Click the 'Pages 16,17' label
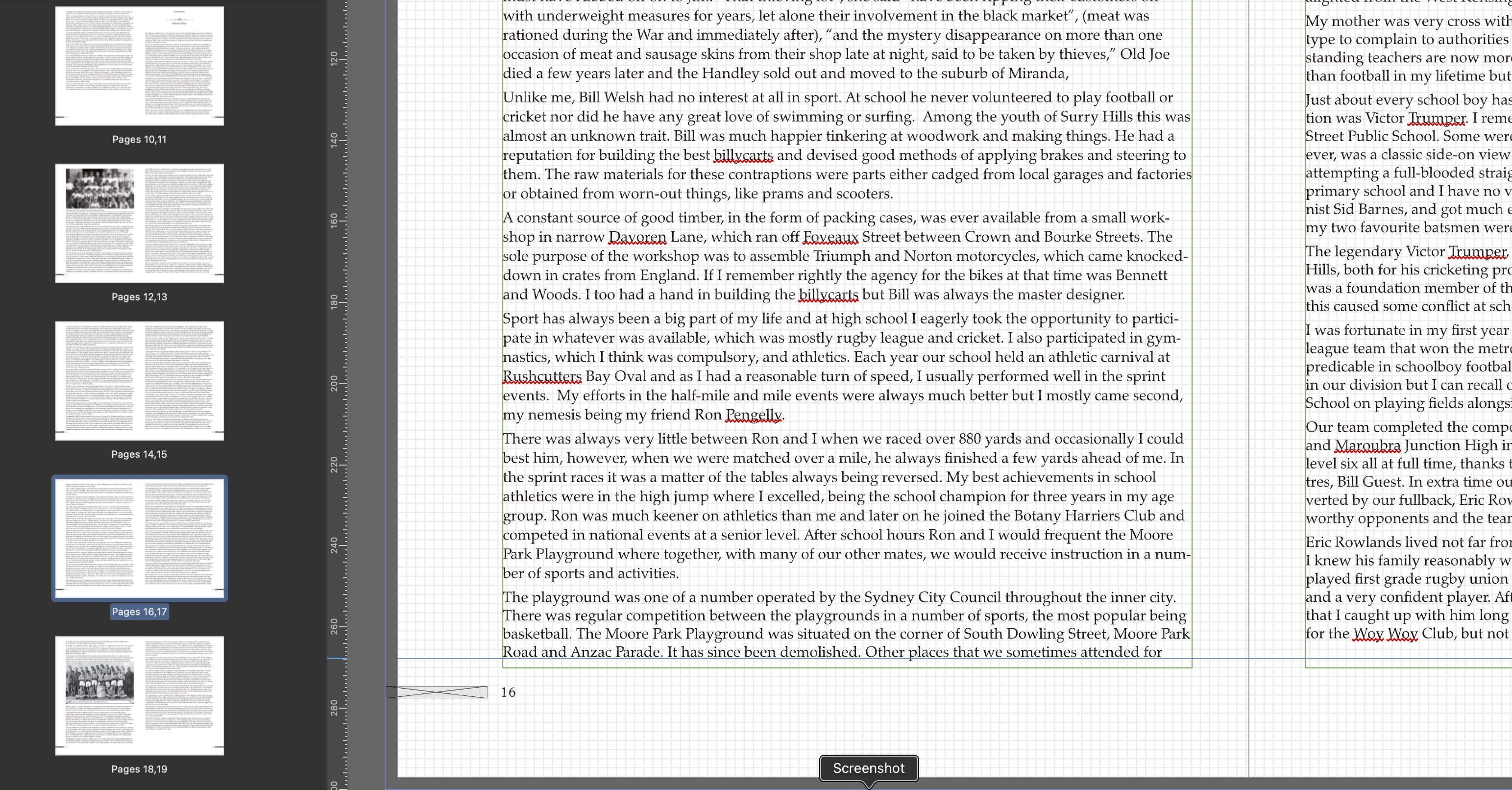 139,611
